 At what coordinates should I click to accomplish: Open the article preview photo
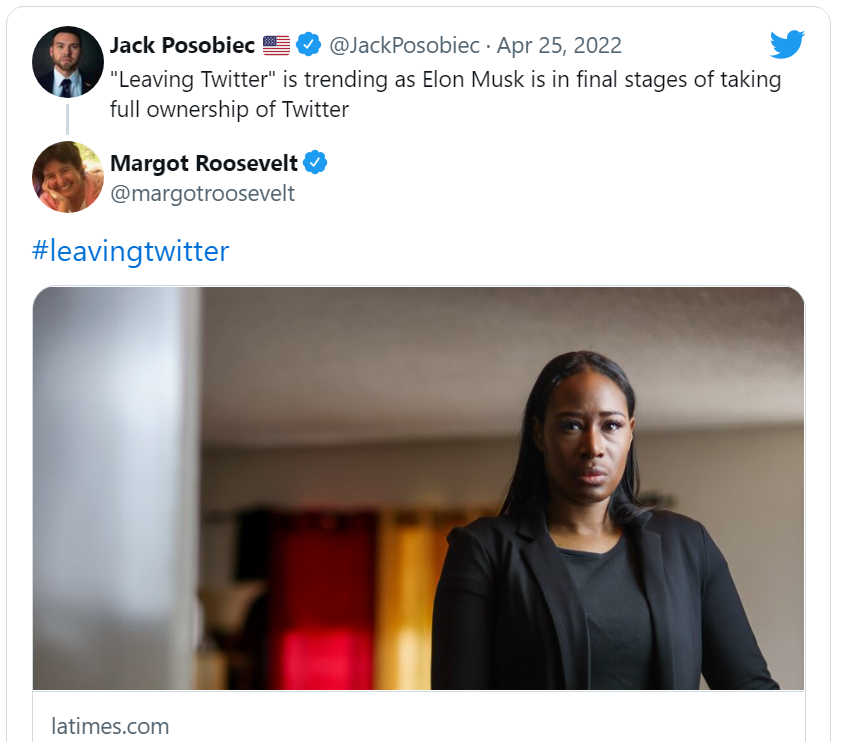point(418,488)
